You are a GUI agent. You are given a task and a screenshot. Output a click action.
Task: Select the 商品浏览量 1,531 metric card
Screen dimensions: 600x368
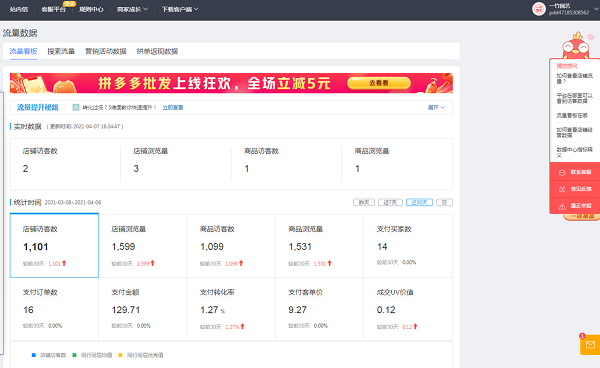[x=320, y=246]
